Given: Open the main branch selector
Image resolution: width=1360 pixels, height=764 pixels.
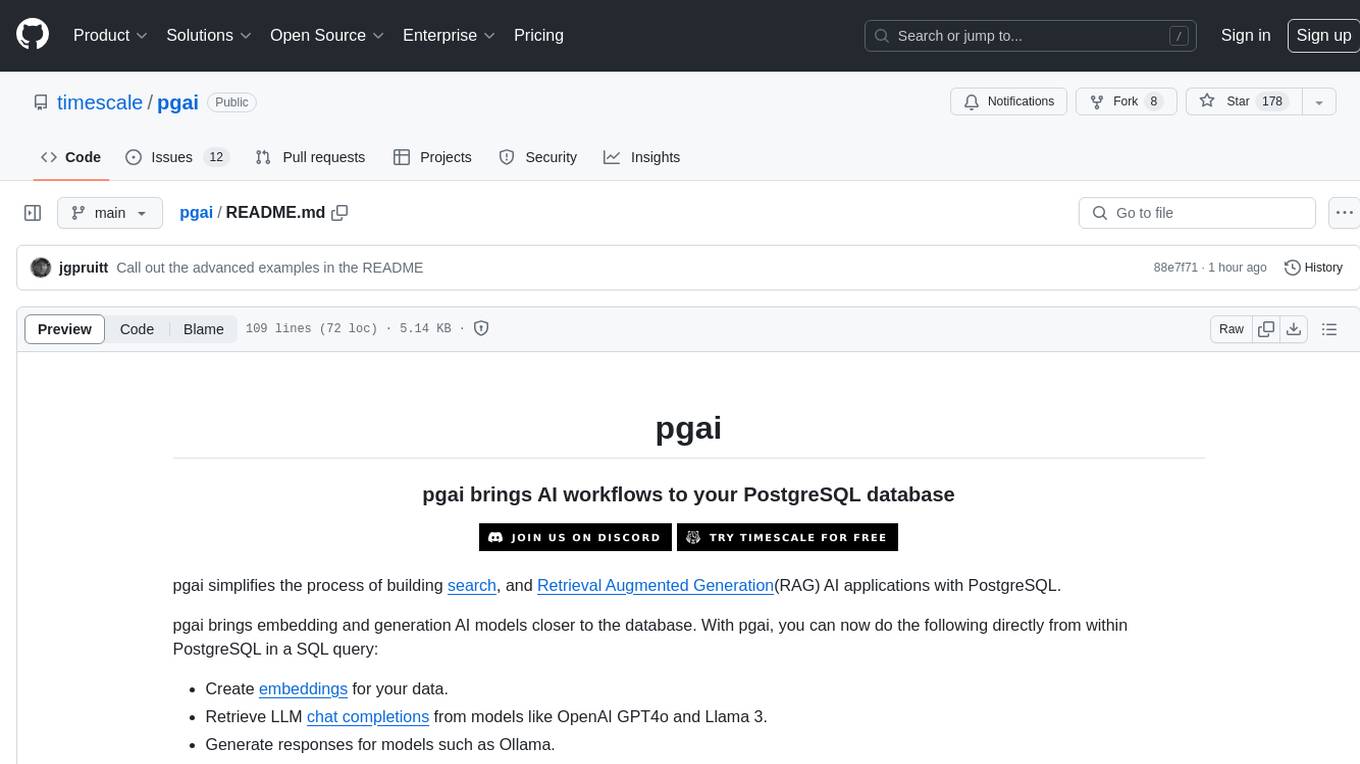Looking at the screenshot, I should tap(110, 213).
